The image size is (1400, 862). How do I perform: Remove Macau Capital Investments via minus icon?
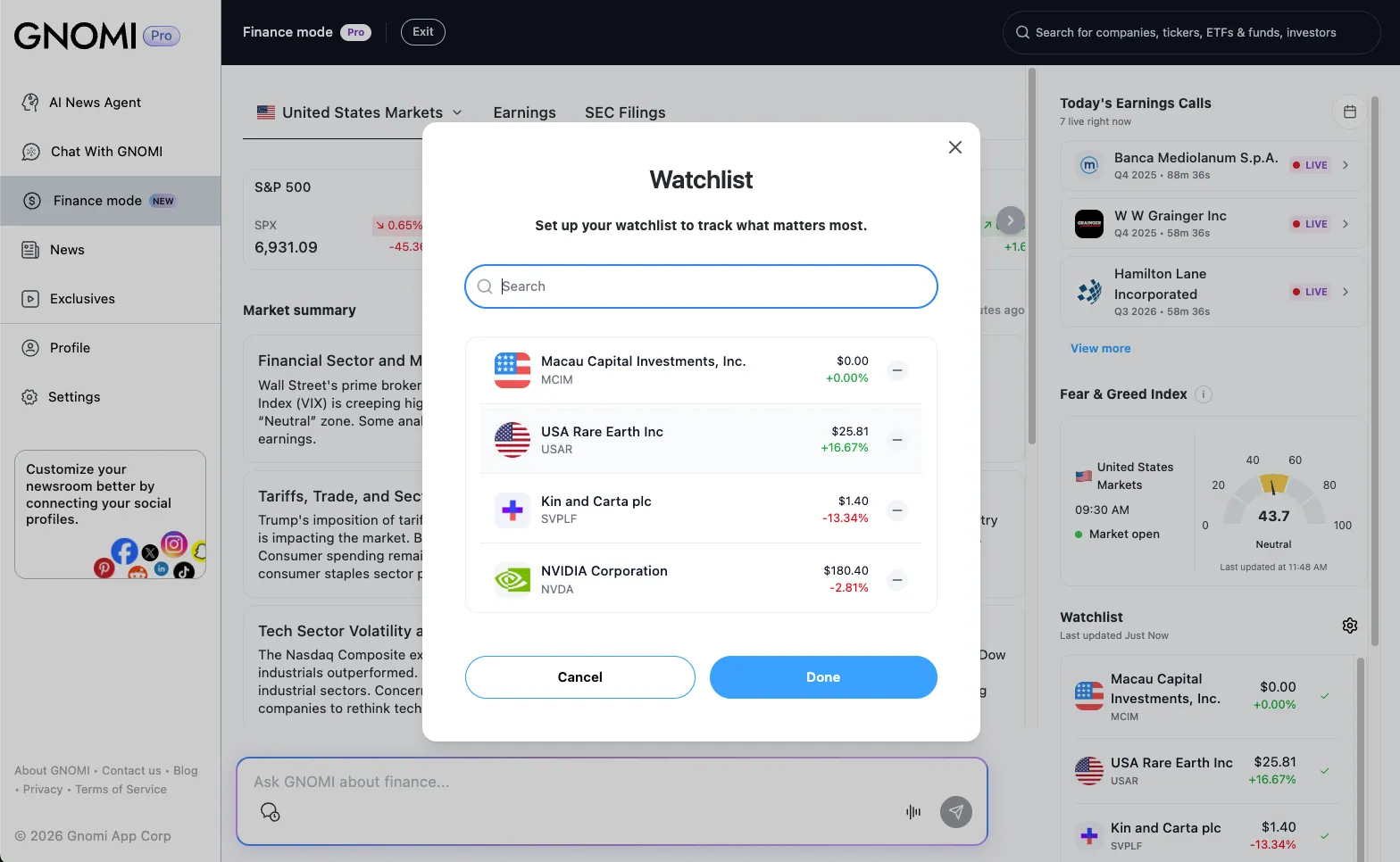pos(897,370)
